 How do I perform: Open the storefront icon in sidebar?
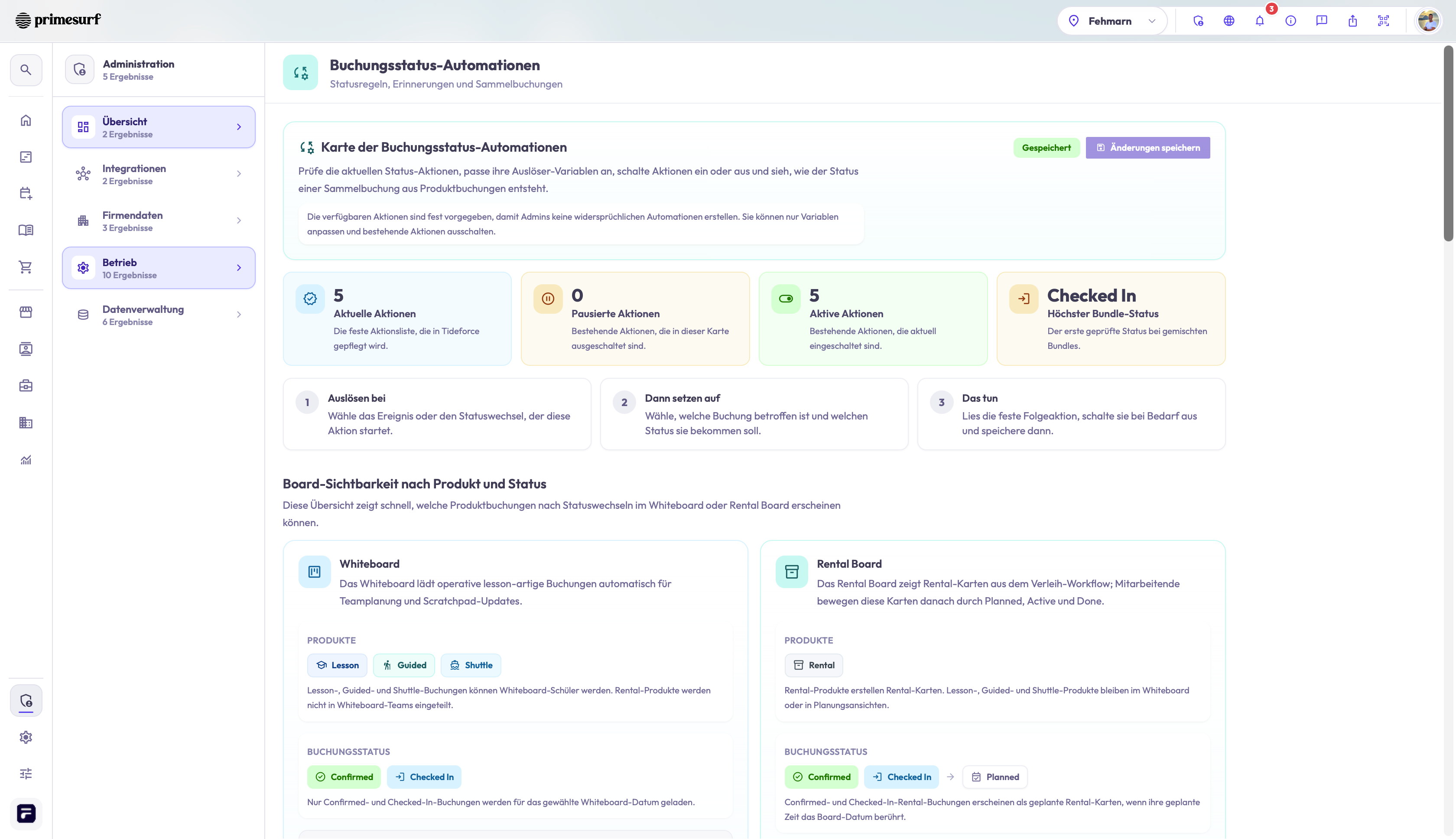coord(26,312)
